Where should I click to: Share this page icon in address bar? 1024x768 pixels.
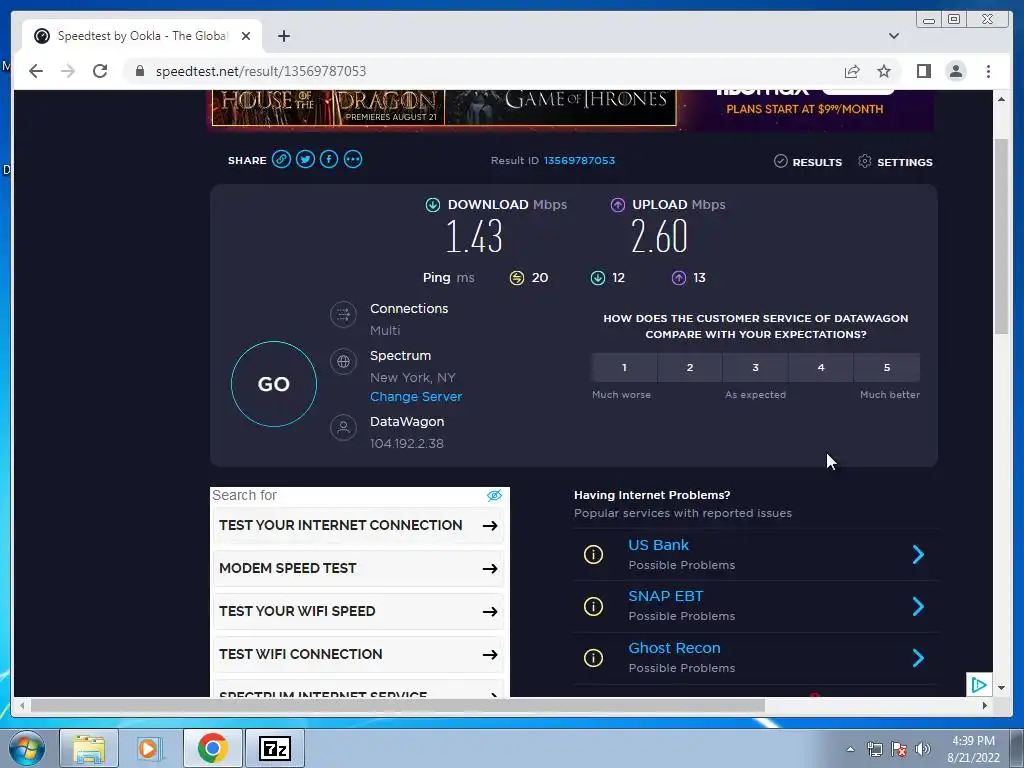tap(852, 71)
